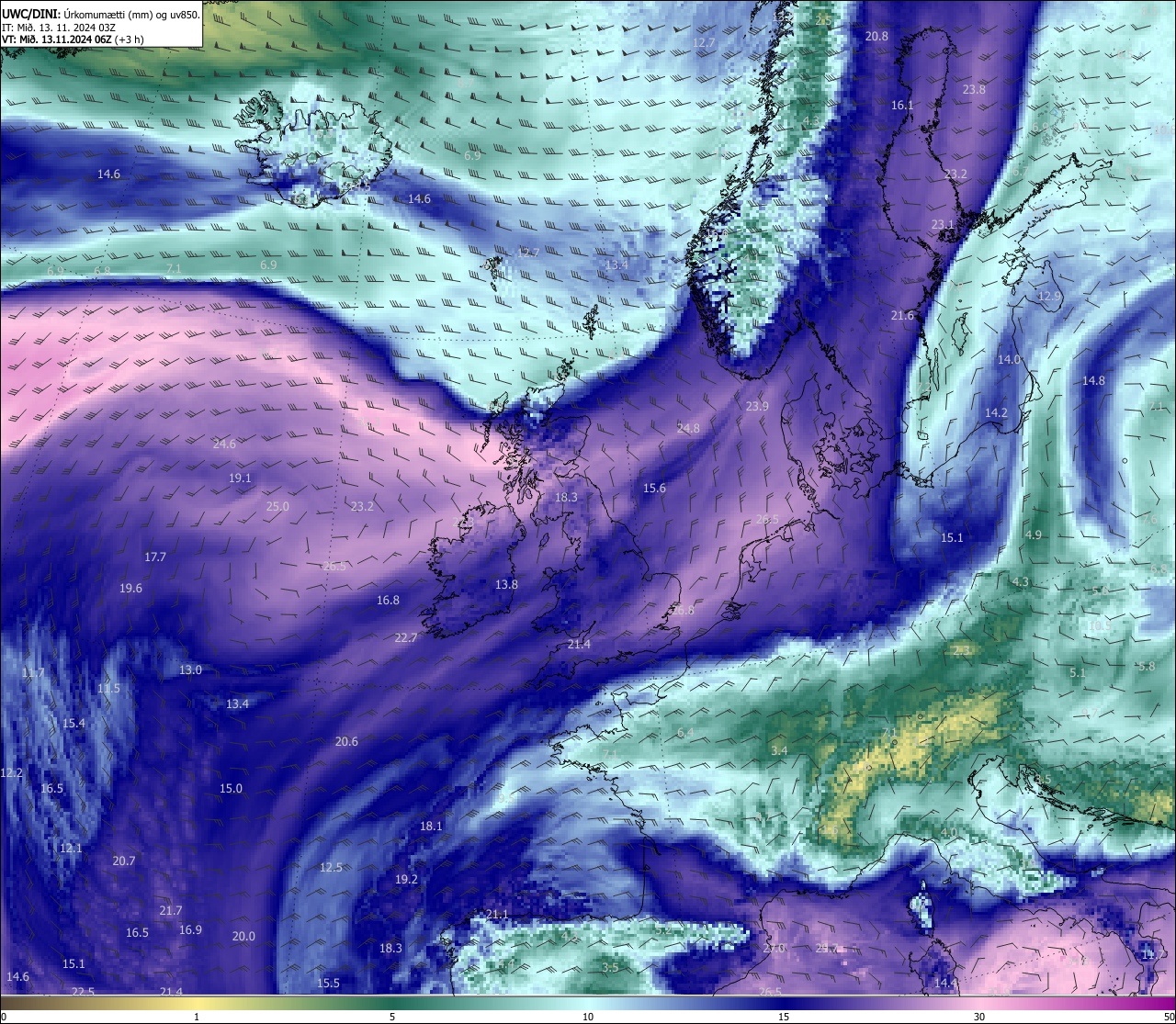Click the map value 19.1
1176x1024 pixels.
[x=240, y=478]
